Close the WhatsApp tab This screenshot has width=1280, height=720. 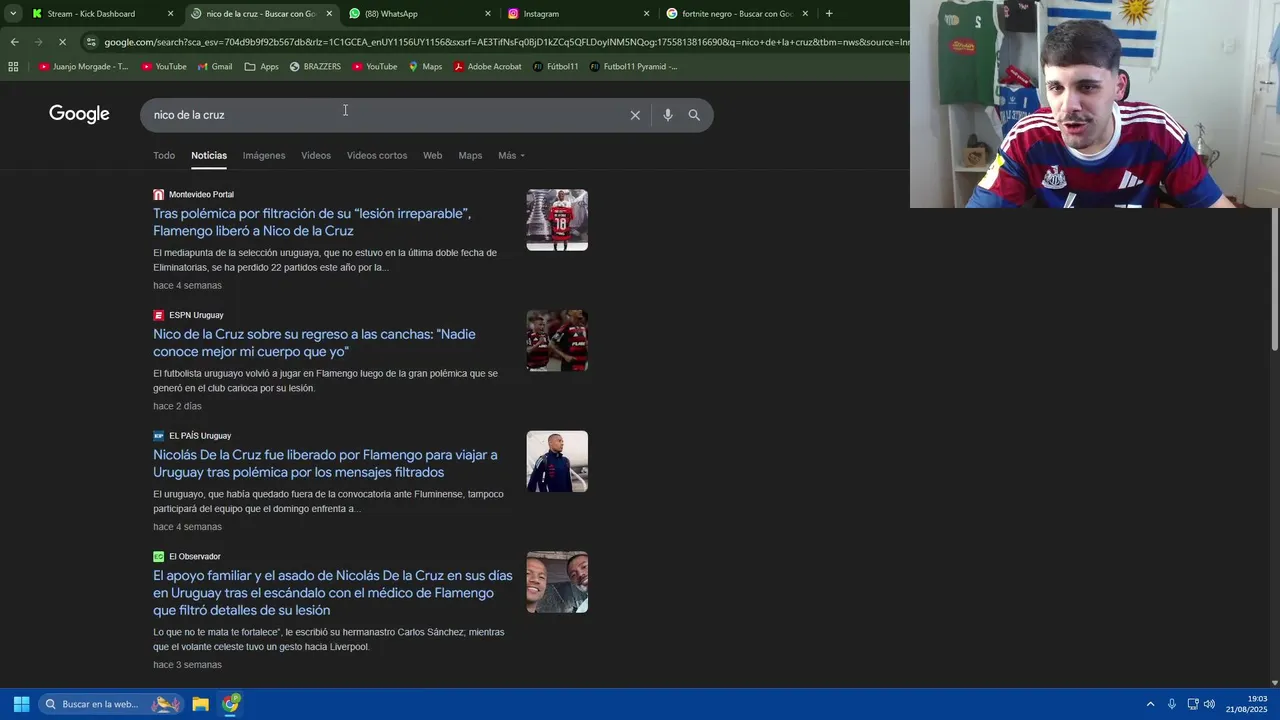pyautogui.click(x=488, y=14)
